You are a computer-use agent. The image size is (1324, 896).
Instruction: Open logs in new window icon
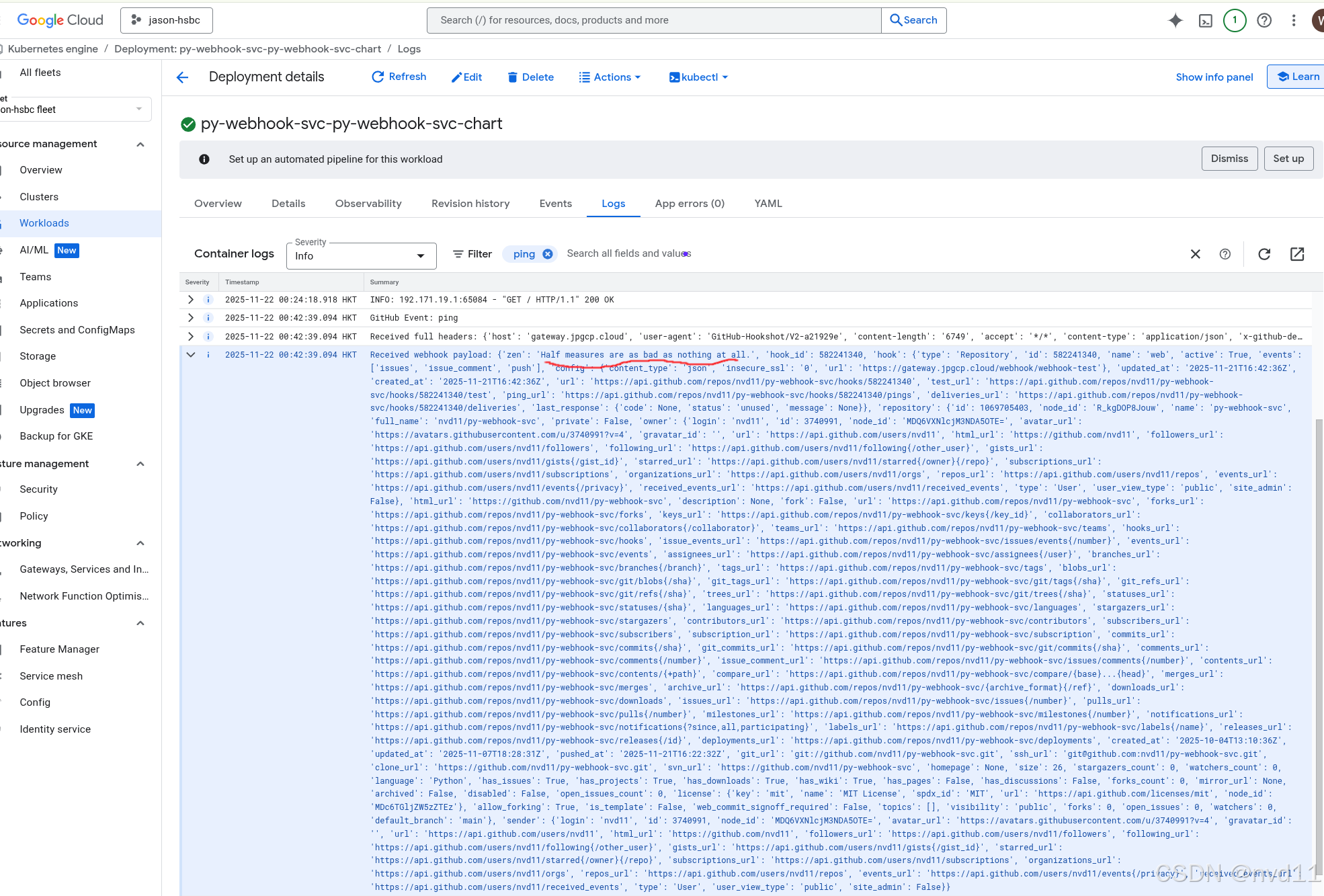[1297, 254]
